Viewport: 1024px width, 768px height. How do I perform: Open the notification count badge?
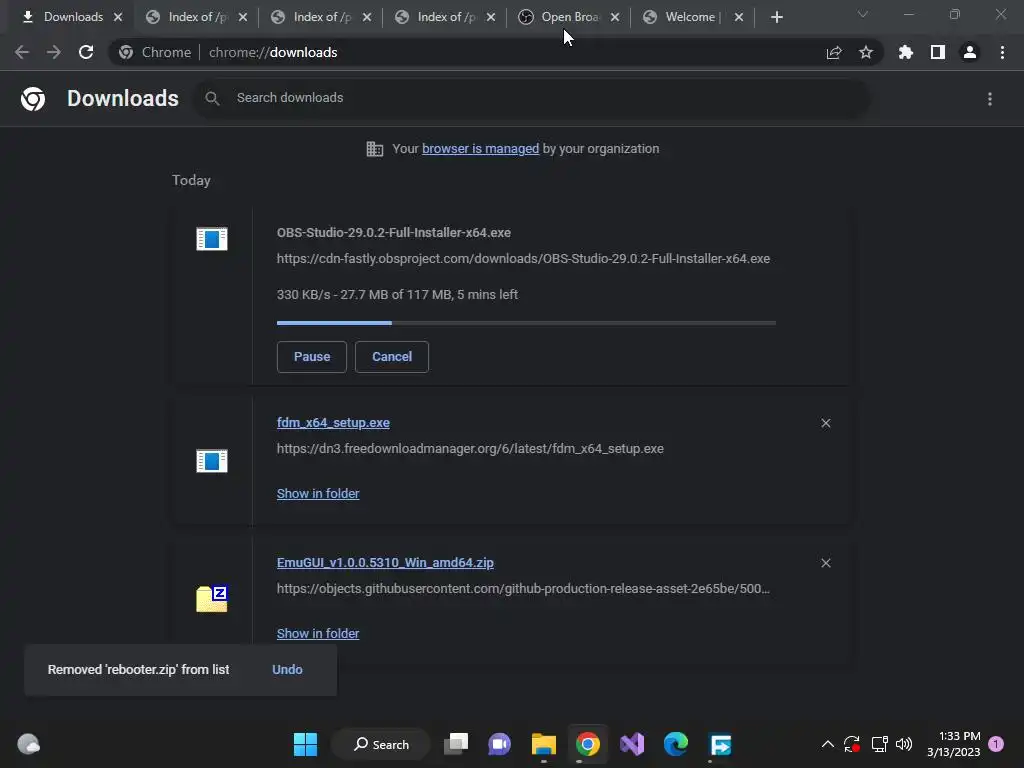(996, 744)
